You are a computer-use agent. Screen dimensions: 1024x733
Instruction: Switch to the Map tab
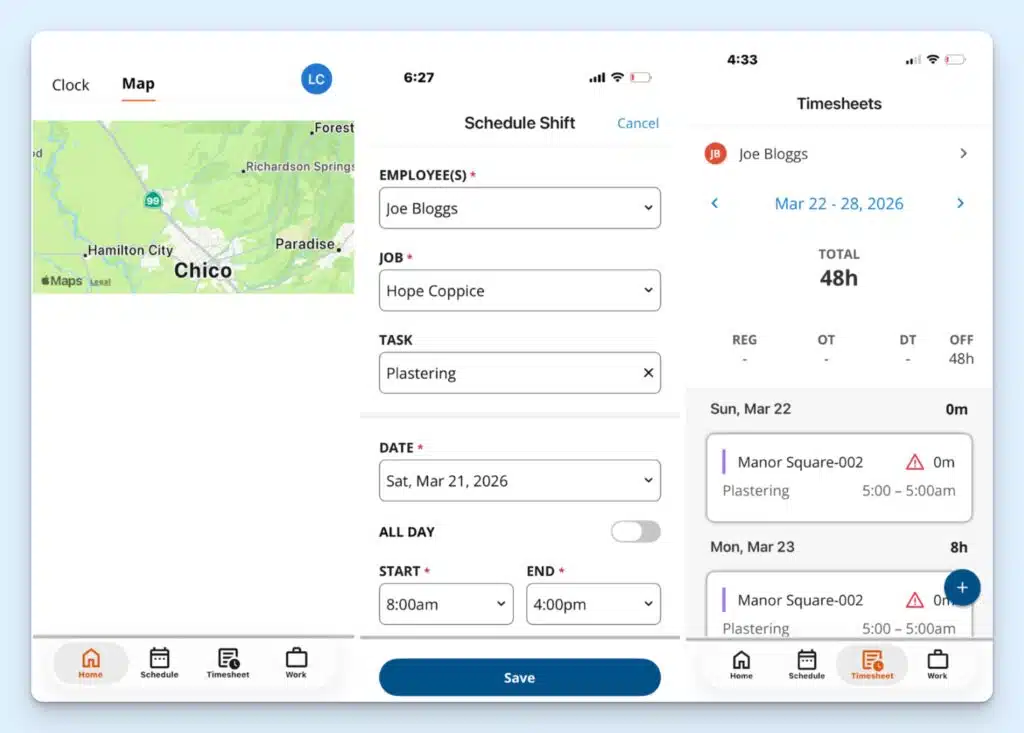point(138,85)
